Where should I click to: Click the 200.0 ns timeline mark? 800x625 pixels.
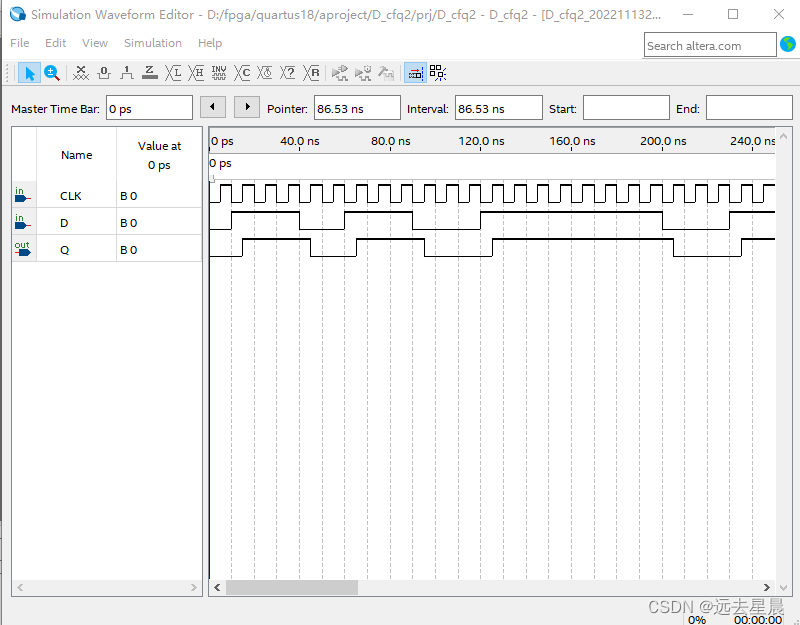point(663,141)
